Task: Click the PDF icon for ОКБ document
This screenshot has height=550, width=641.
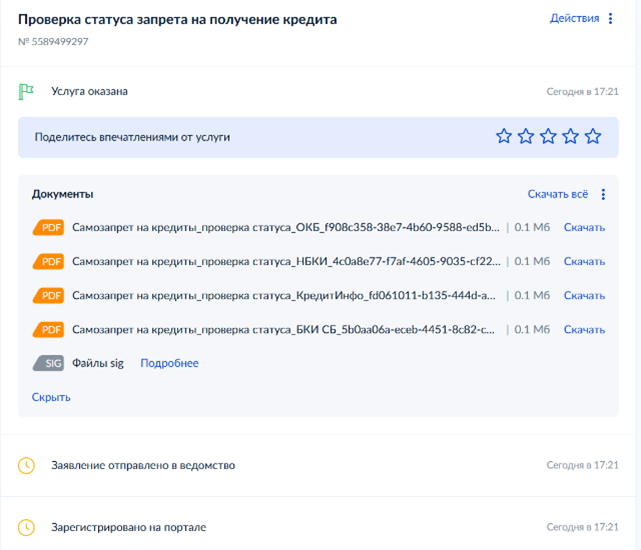Action: point(48,228)
